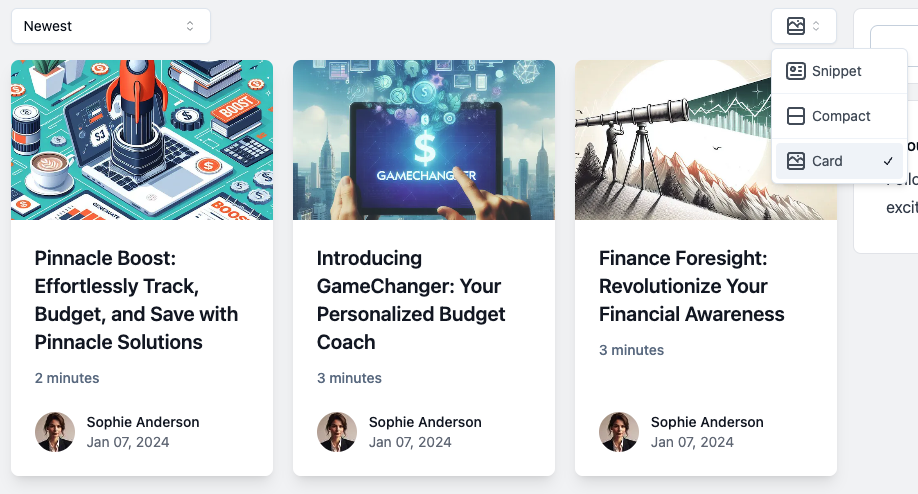Click Sophie Anderson's avatar on GameChanger card
The width and height of the screenshot is (918, 494).
point(337,432)
